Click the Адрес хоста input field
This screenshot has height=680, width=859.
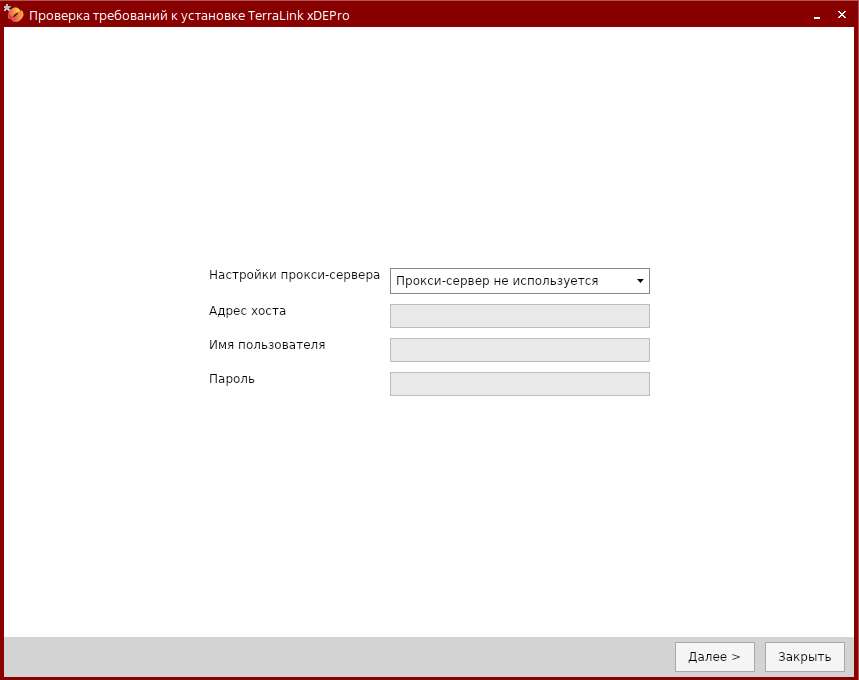[x=519, y=316]
